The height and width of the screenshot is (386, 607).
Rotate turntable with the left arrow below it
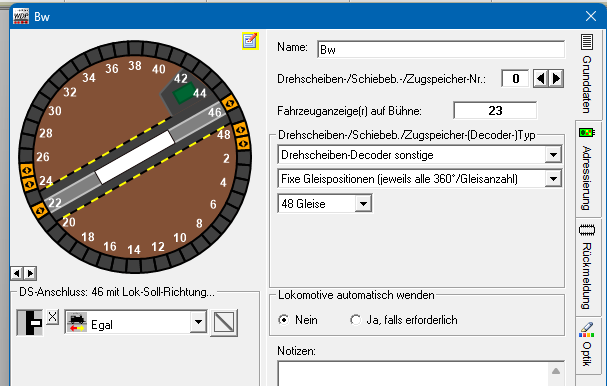17,273
